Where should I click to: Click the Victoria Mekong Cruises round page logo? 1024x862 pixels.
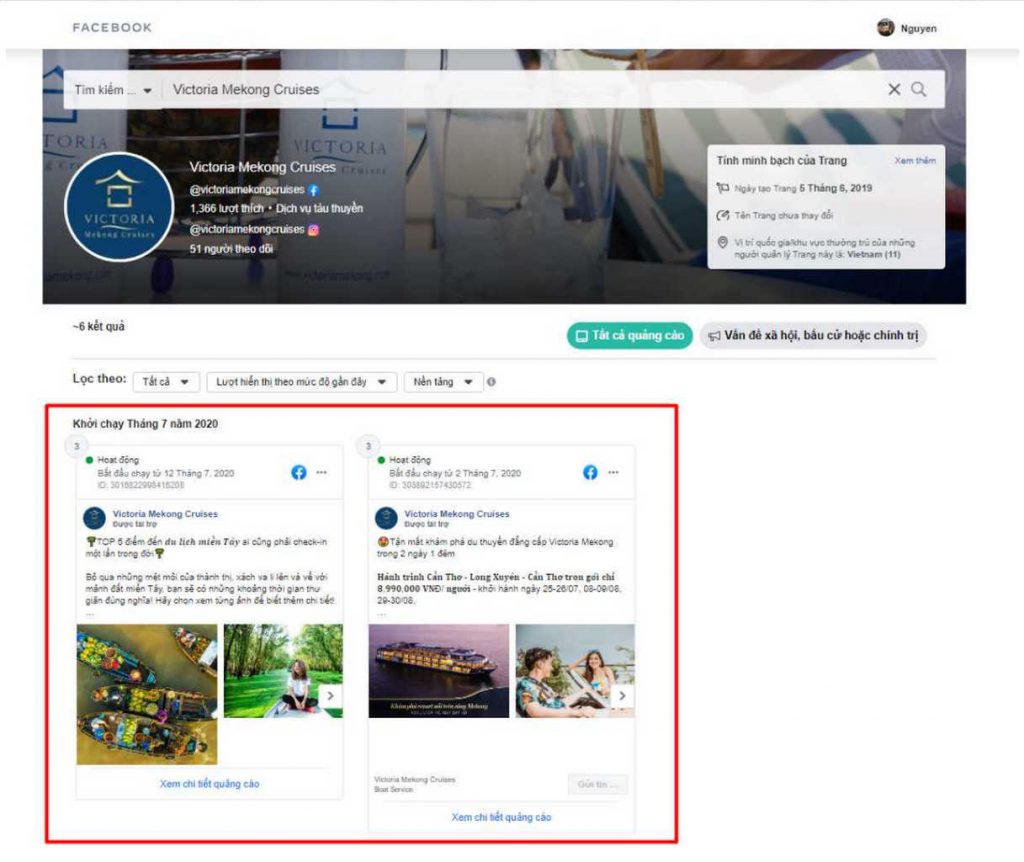click(x=119, y=207)
